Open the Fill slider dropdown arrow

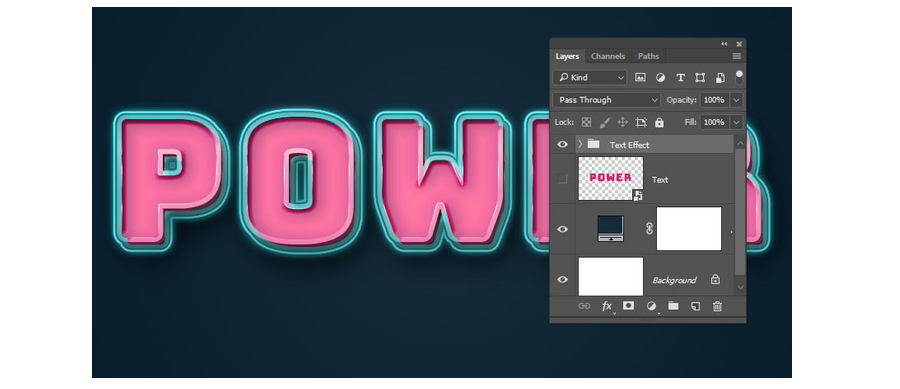(736, 122)
